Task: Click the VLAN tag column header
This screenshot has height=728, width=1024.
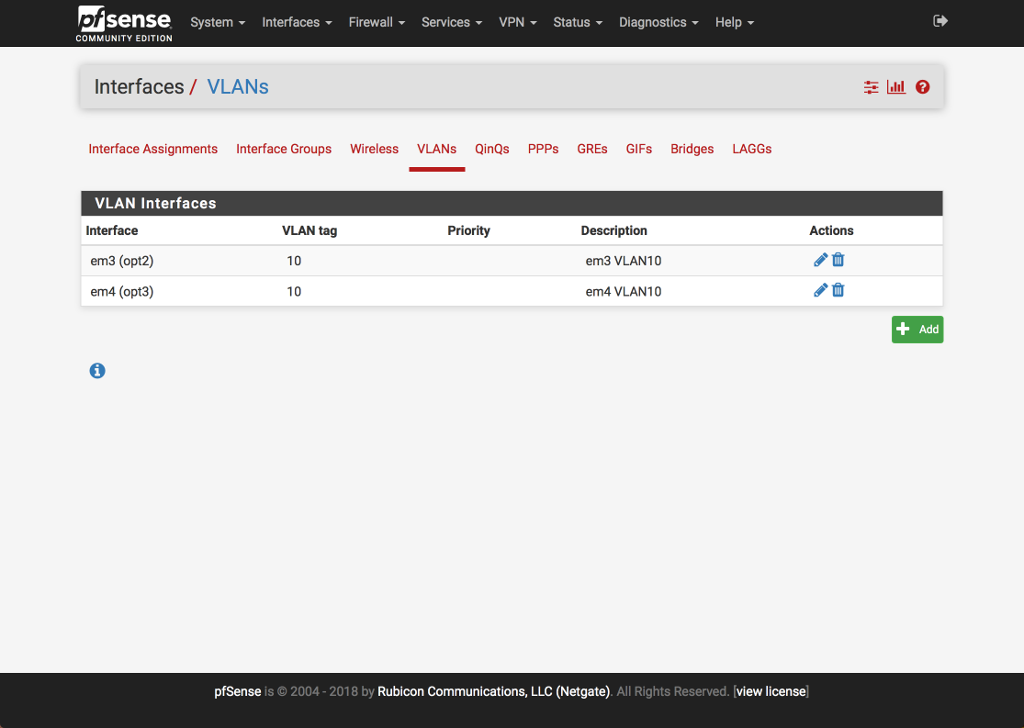Action: [x=310, y=230]
